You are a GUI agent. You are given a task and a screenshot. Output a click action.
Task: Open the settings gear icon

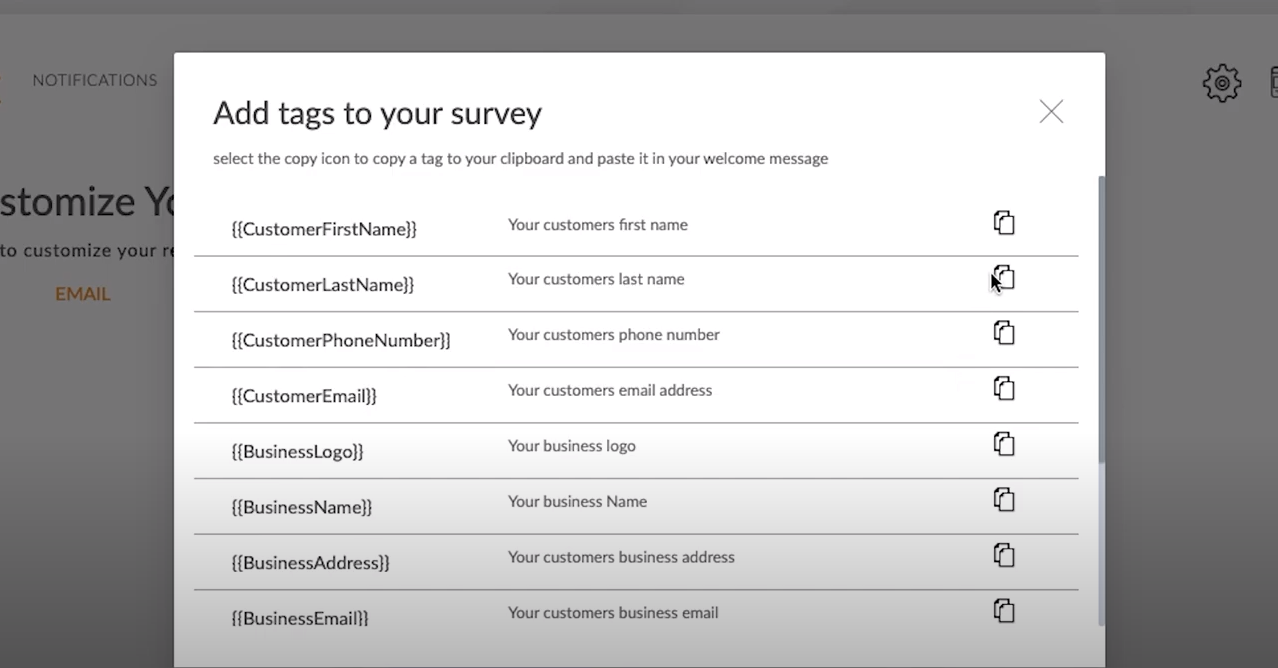(1221, 83)
